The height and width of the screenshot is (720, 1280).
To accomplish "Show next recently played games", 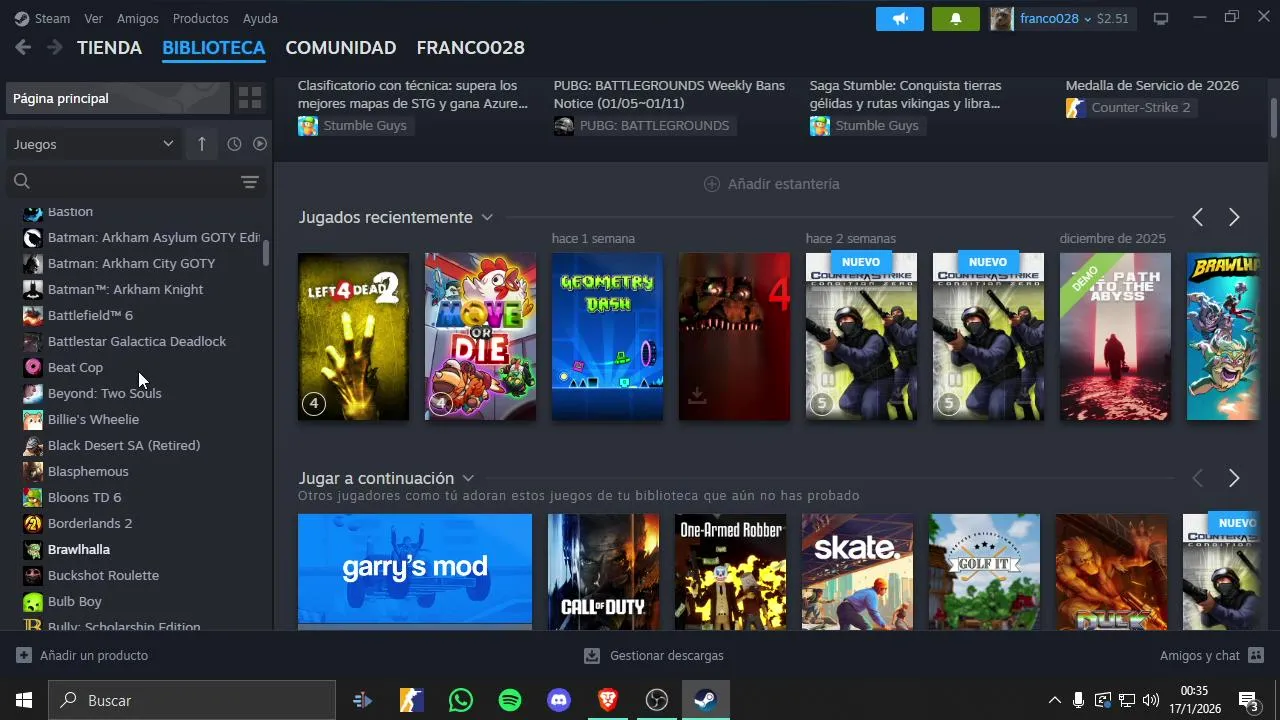I will point(1234,217).
